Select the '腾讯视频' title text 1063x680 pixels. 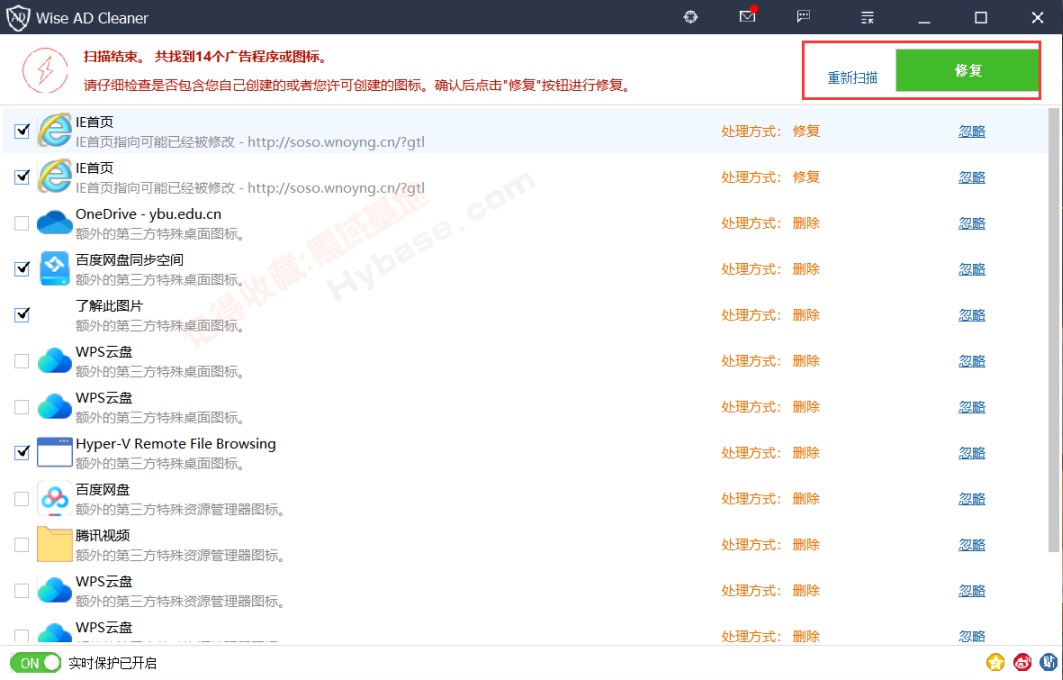tap(102, 536)
